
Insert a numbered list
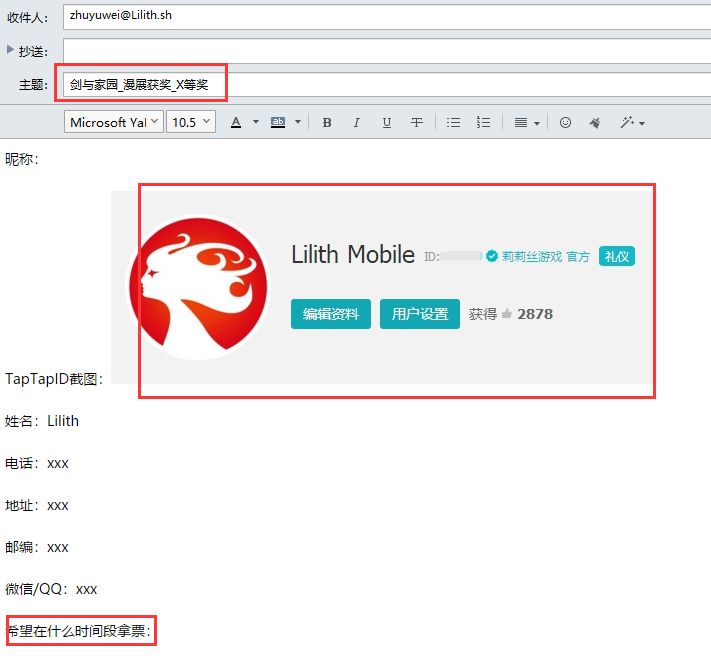483,122
